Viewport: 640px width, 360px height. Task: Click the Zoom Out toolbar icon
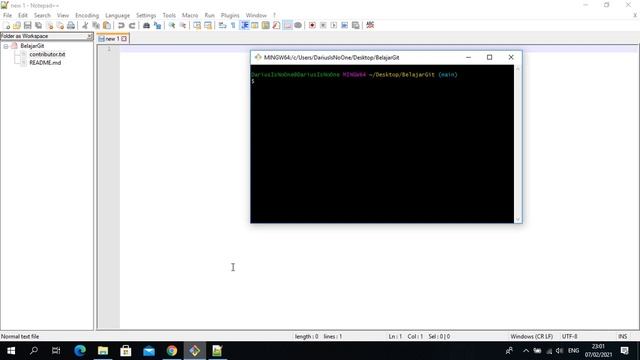coord(182,25)
